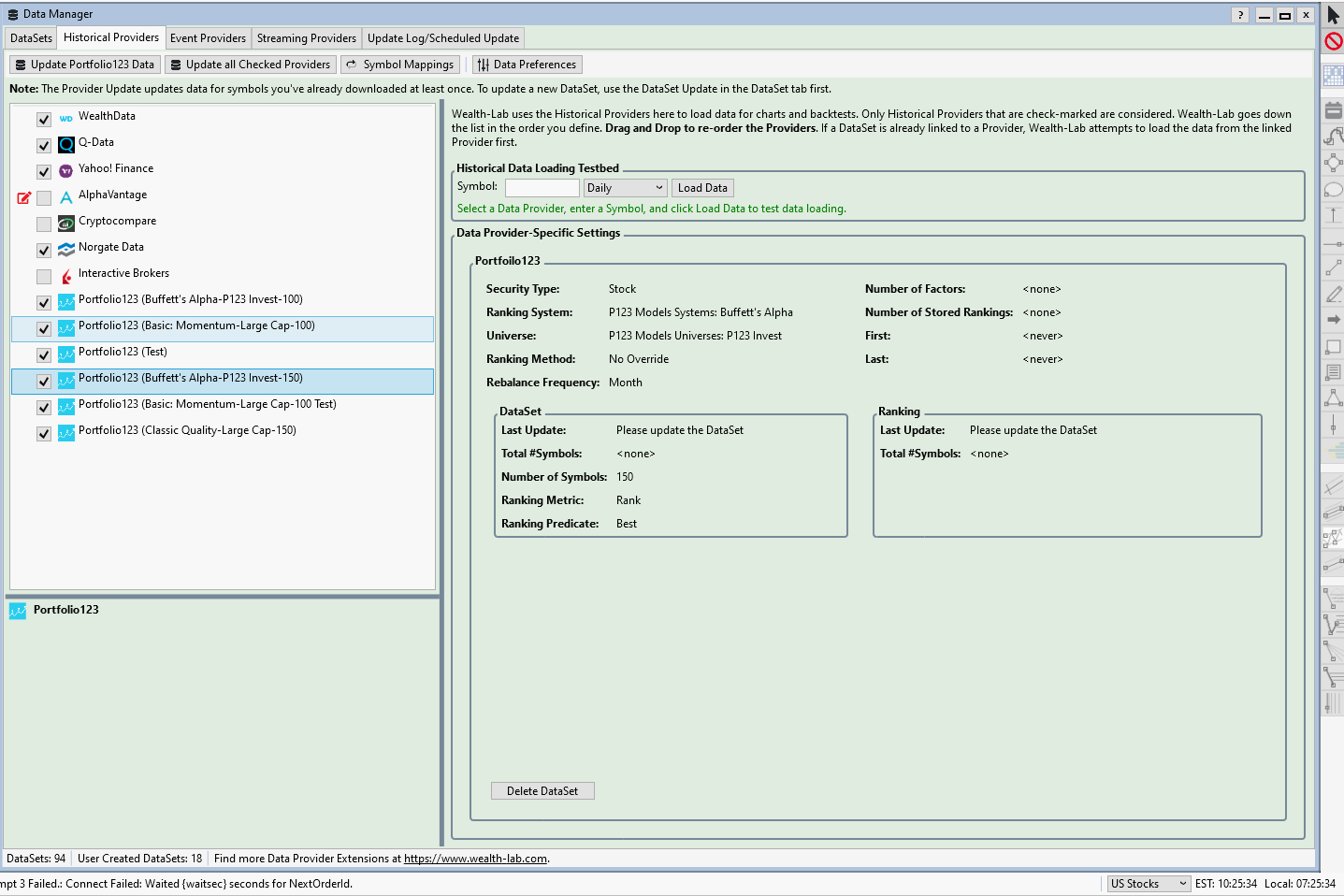
Task: Select Portfolio123 (Basic: Momentum-Large Cap-100) row
Action: tap(223, 328)
